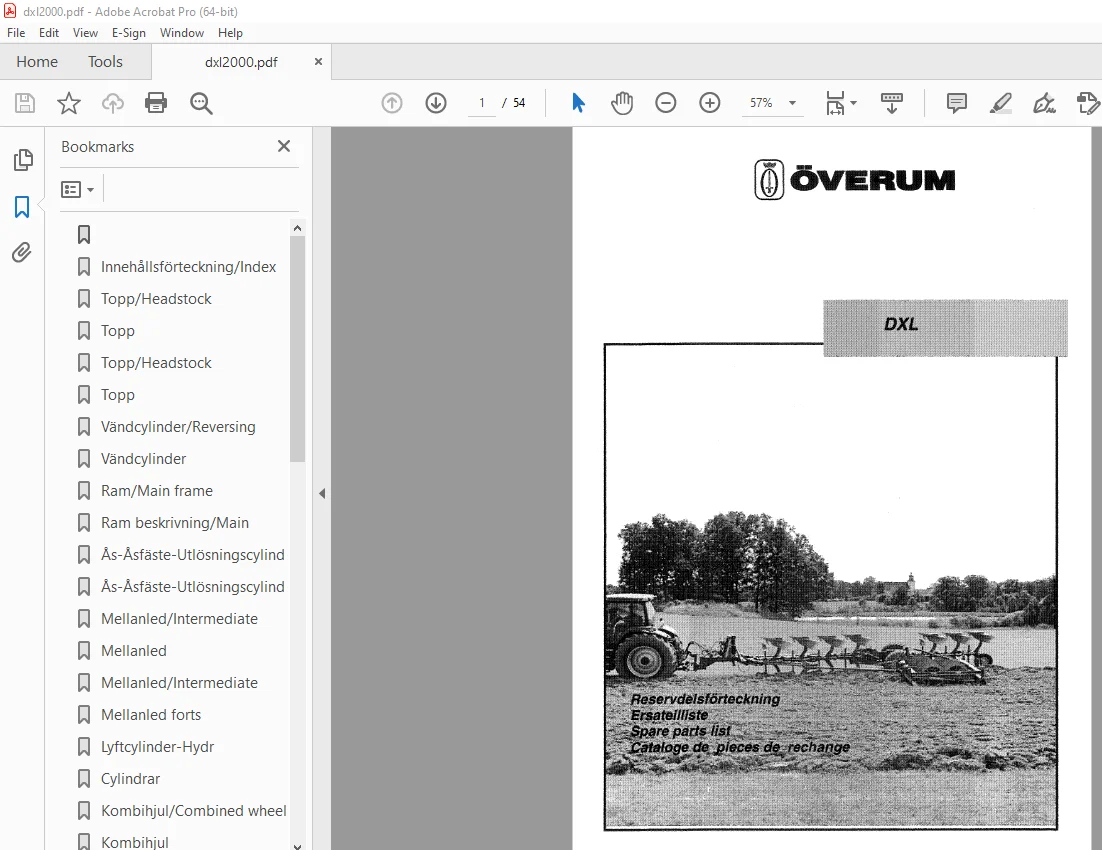Click the fit page width icon
The width and height of the screenshot is (1102, 850).
(835, 103)
